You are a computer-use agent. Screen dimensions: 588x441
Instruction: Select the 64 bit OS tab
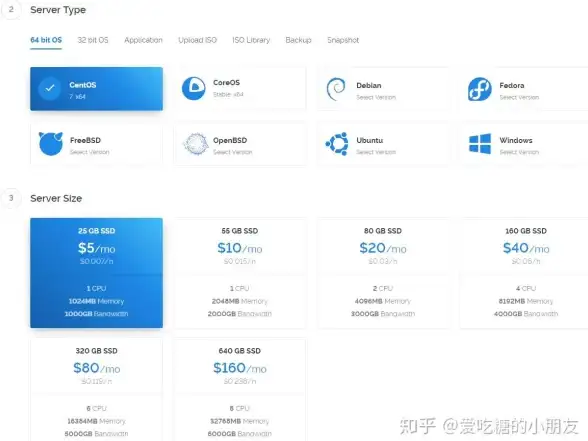click(46, 40)
